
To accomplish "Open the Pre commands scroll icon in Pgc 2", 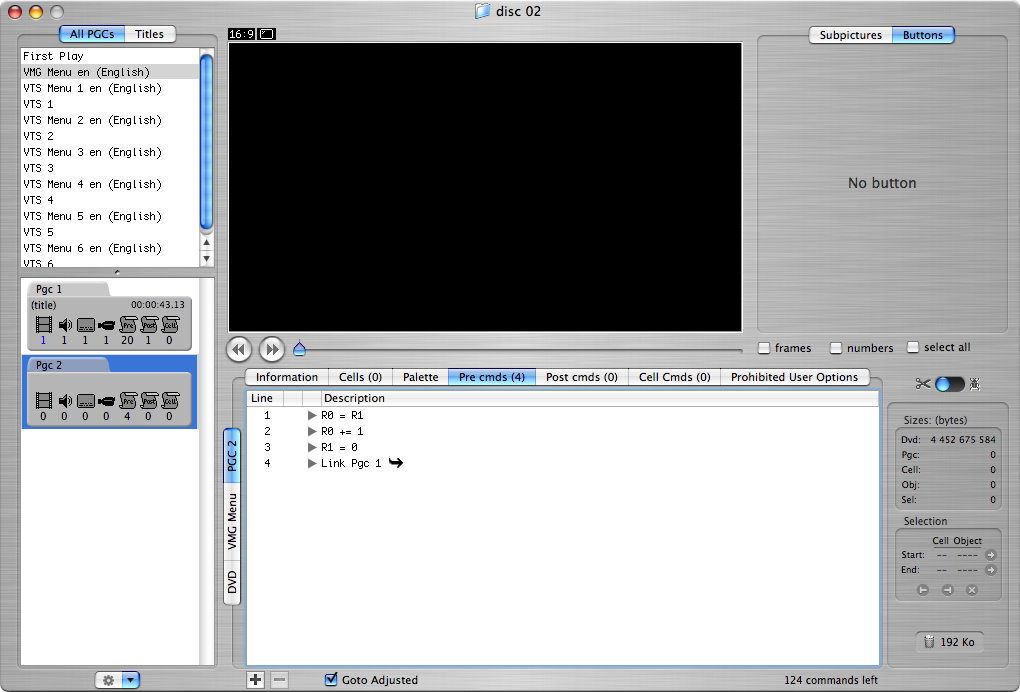I will [x=128, y=401].
